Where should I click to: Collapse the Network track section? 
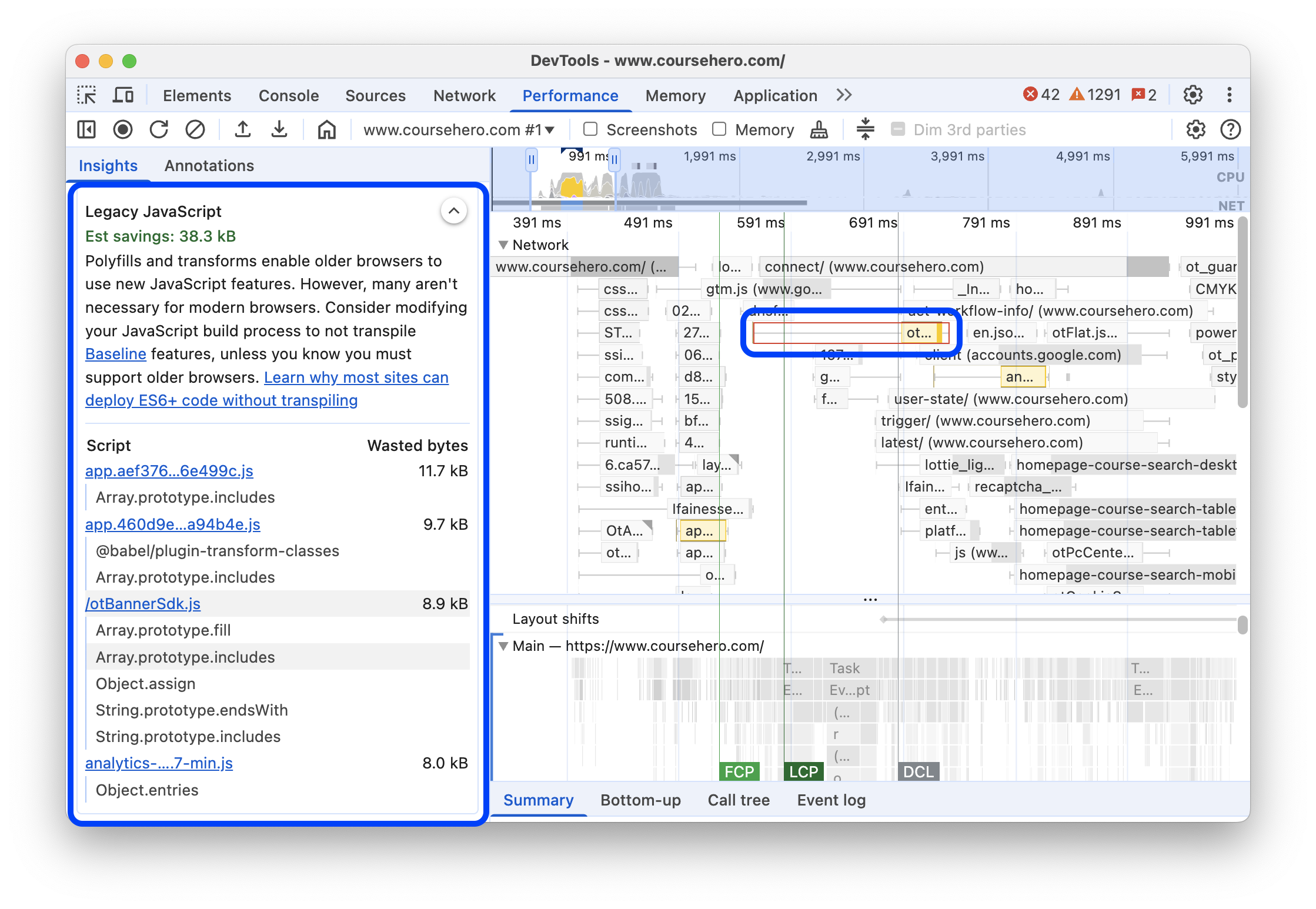click(503, 245)
